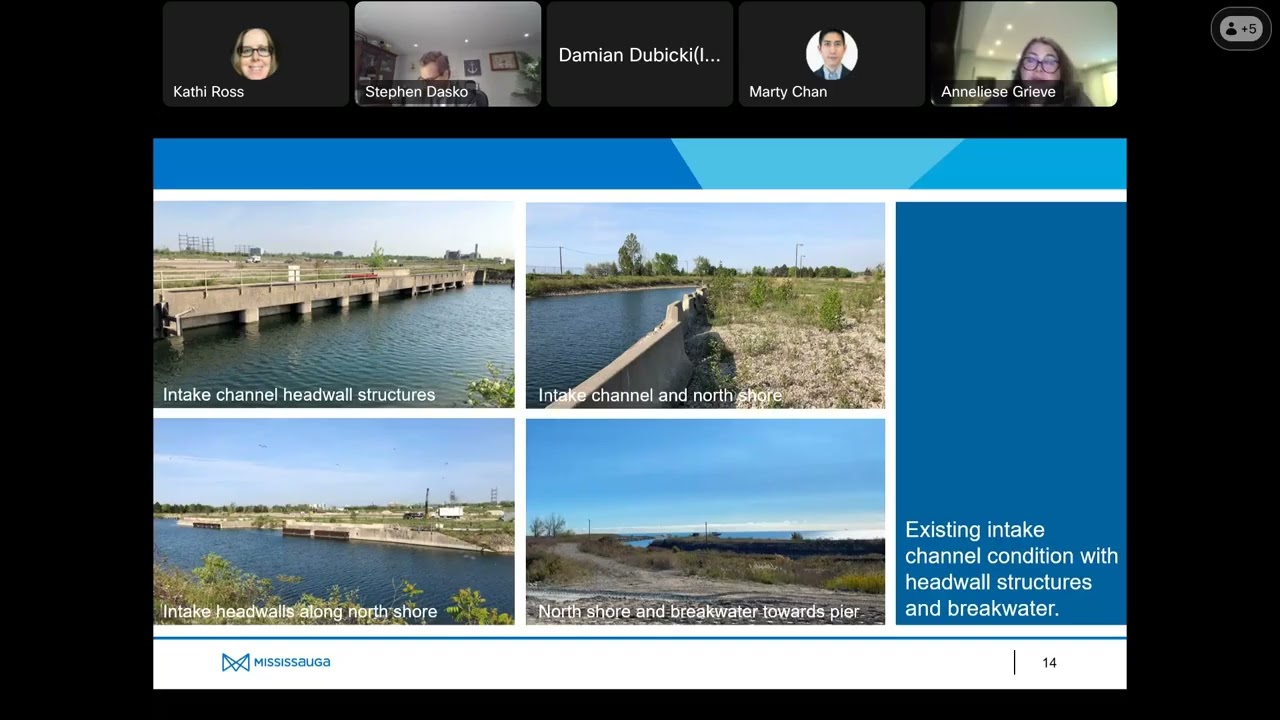Click the 'Kathi Ross' name label
The height and width of the screenshot is (720, 1280).
pos(208,91)
